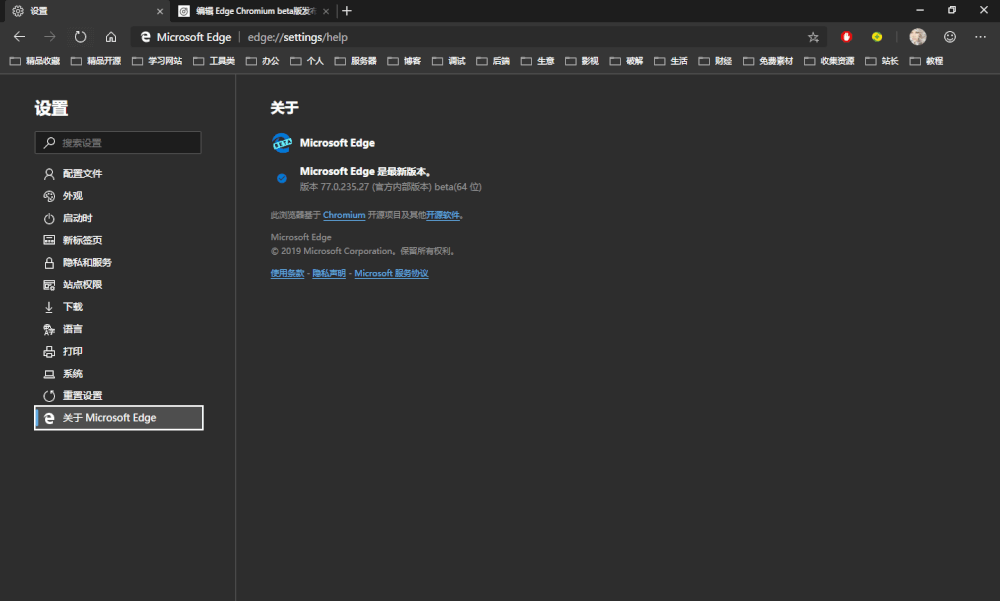Switch to the Edge Chromium beta tab

(254, 11)
